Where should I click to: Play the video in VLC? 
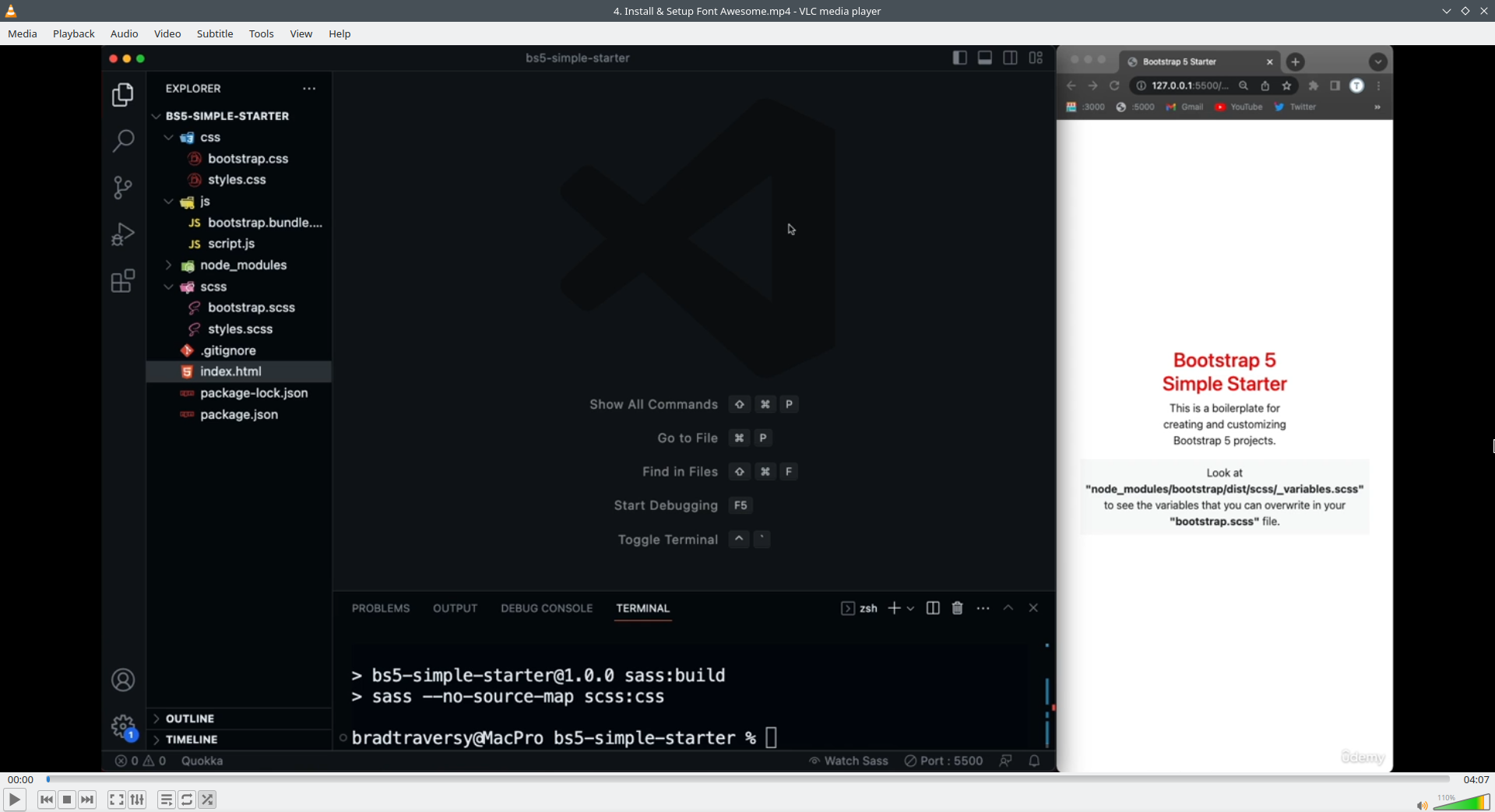coord(14,800)
